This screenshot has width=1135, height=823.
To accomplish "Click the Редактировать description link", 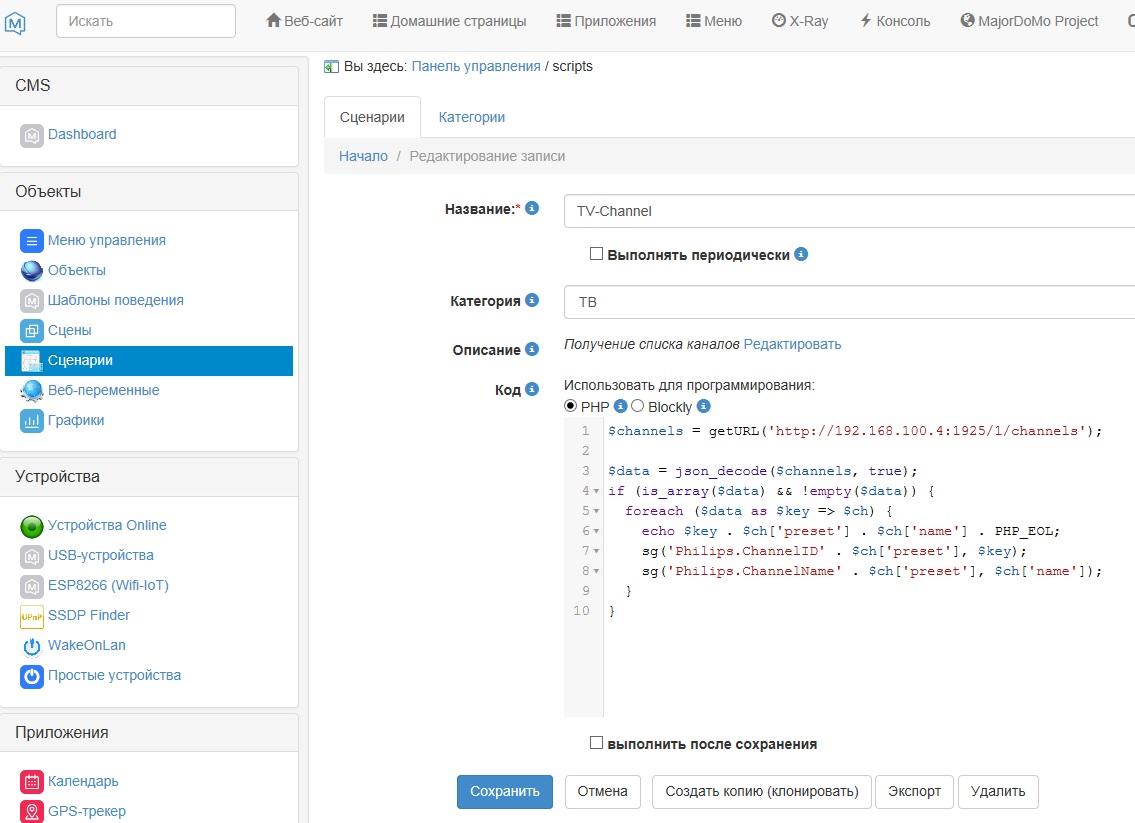I will (x=792, y=344).
